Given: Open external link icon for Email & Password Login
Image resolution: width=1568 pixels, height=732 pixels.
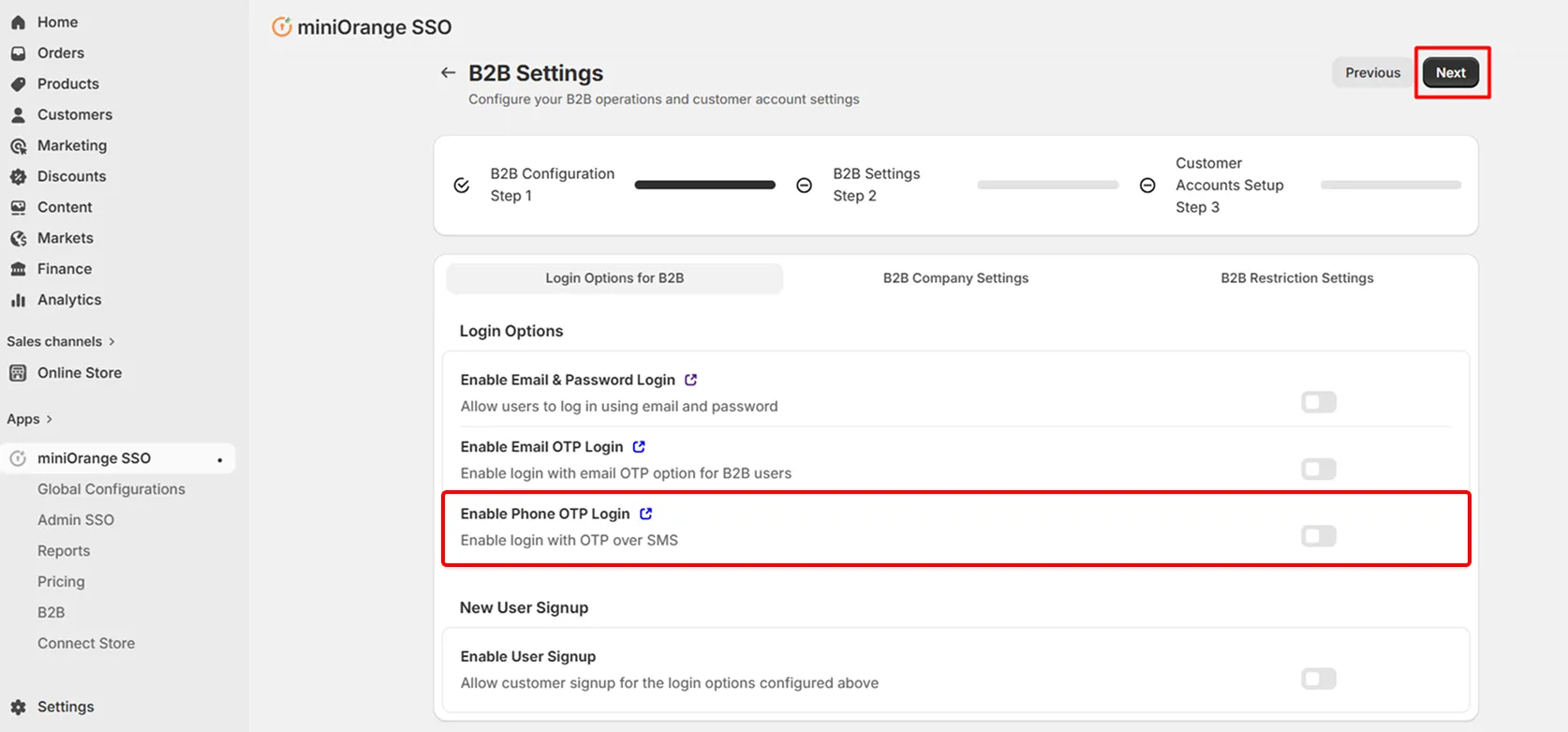Looking at the screenshot, I should (x=691, y=380).
